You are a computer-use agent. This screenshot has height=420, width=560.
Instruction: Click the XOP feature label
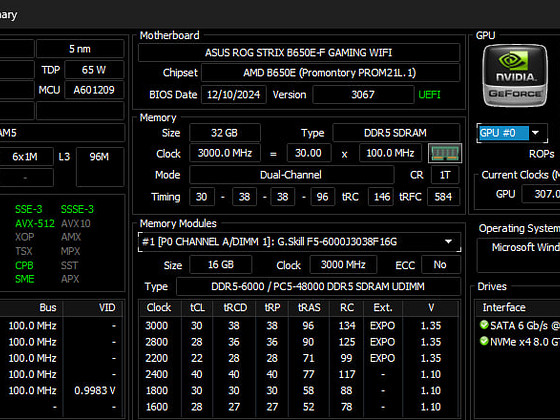tap(25, 237)
